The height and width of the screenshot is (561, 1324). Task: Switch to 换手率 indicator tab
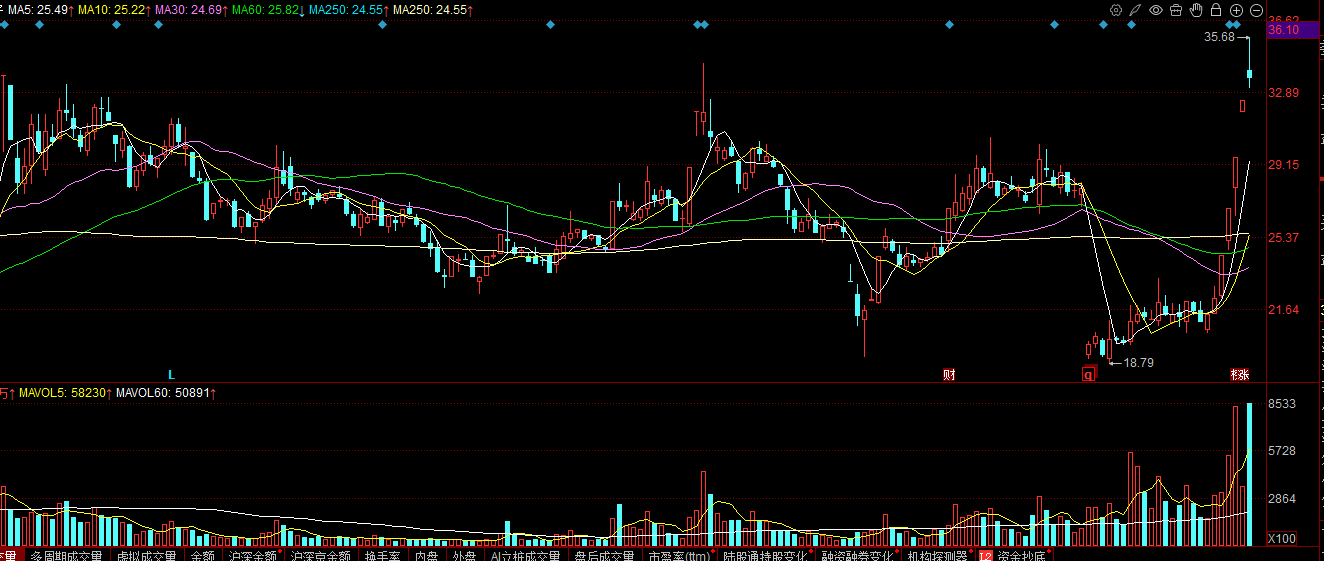pyautogui.click(x=382, y=556)
